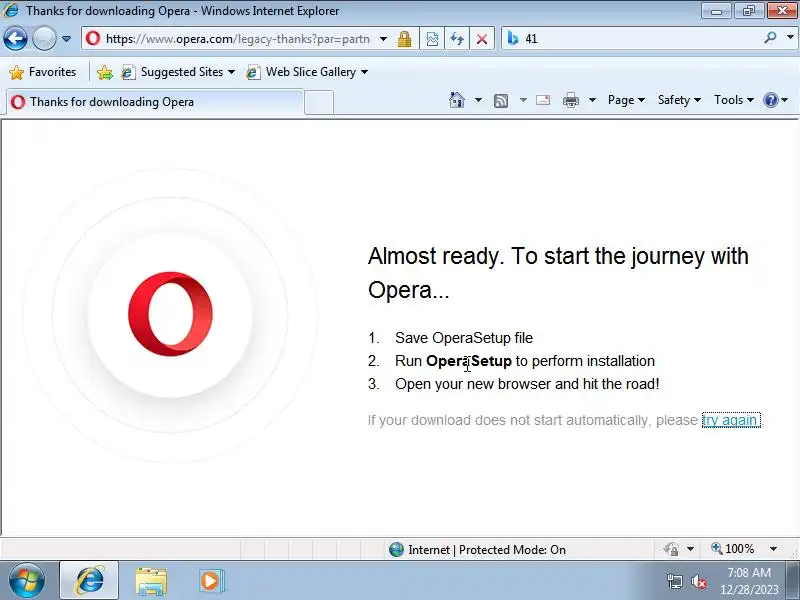This screenshot has width=800, height=600.
Task: Click the muted volume tray icon
Action: pyautogui.click(x=698, y=581)
